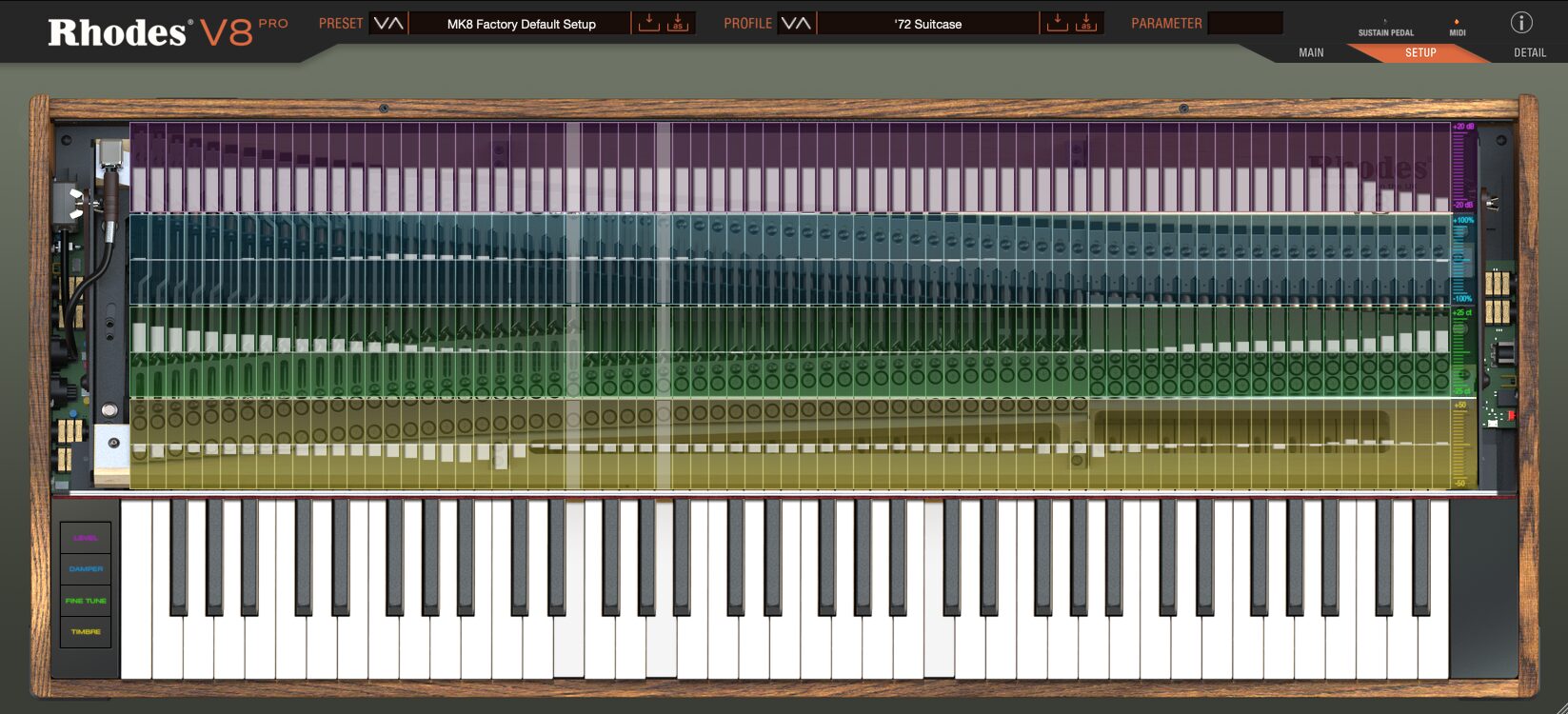Save the preset as a new file

[677, 23]
